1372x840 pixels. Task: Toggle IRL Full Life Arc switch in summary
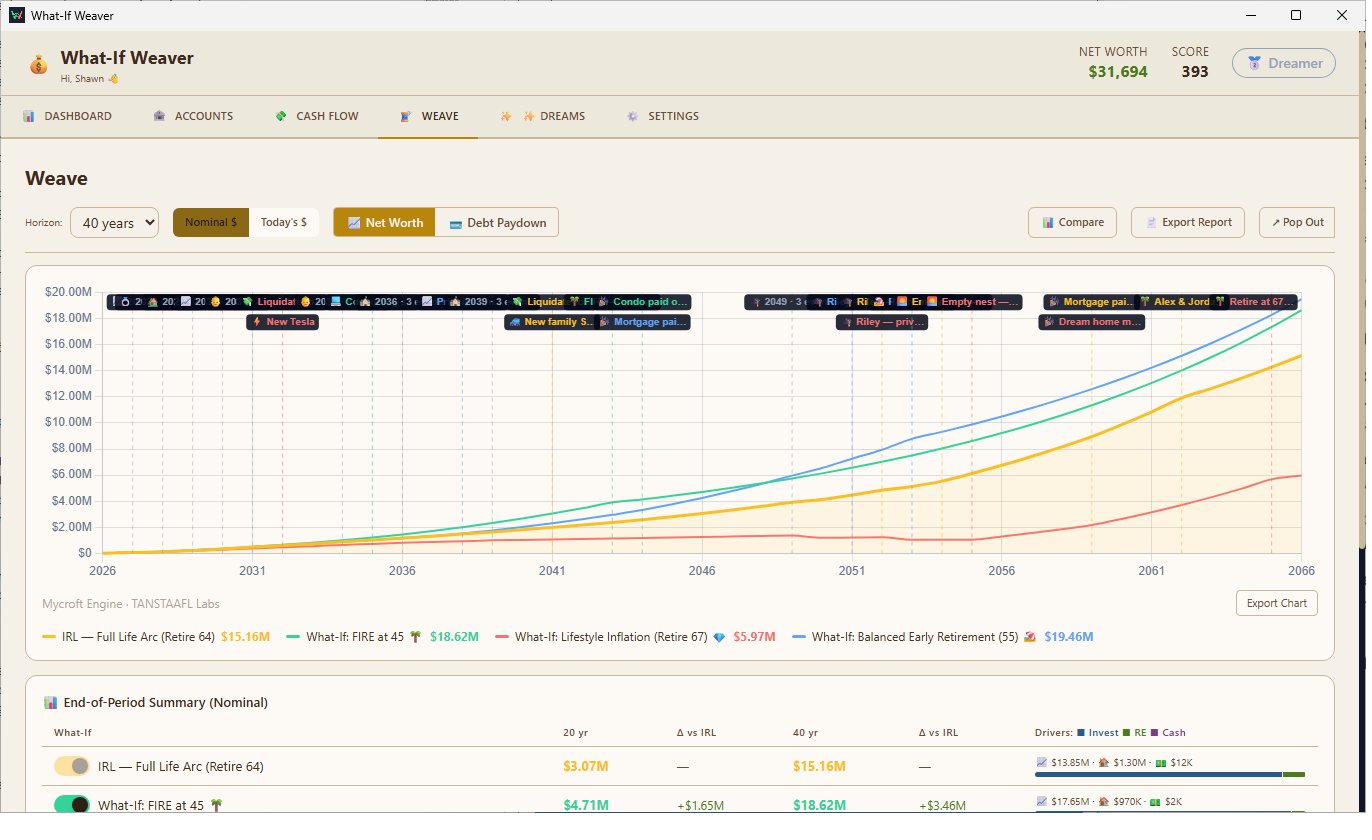[x=72, y=766]
